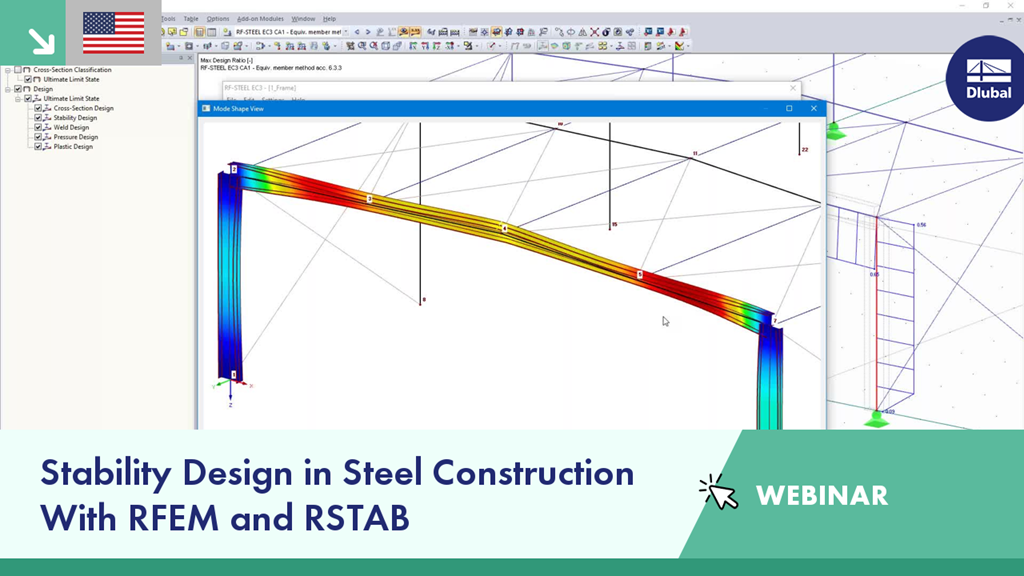The image size is (1024, 576).
Task: Toggle the highlighted Show Results toolbar icon
Action: 404,32
